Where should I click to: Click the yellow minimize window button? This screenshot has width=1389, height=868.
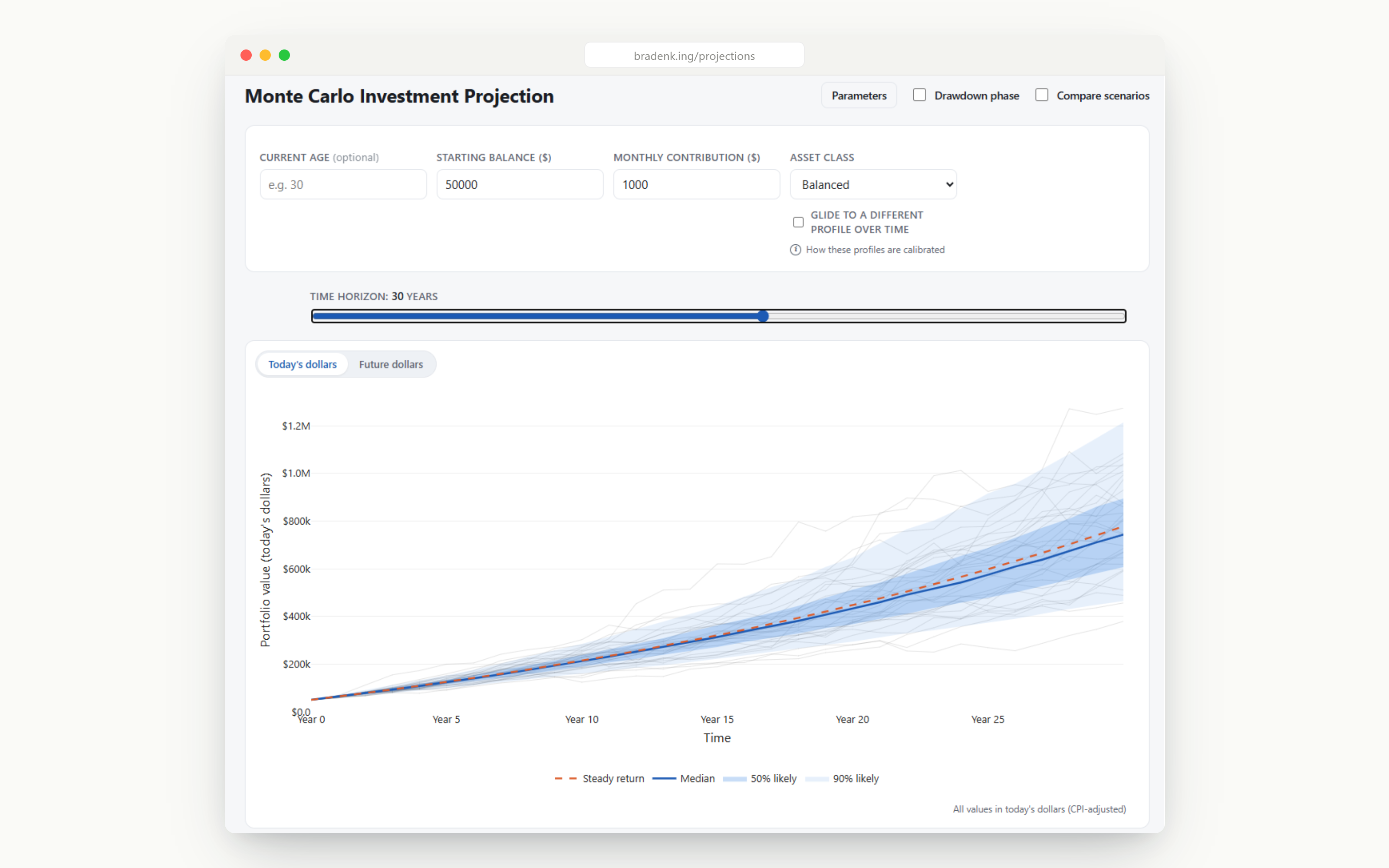click(x=265, y=55)
